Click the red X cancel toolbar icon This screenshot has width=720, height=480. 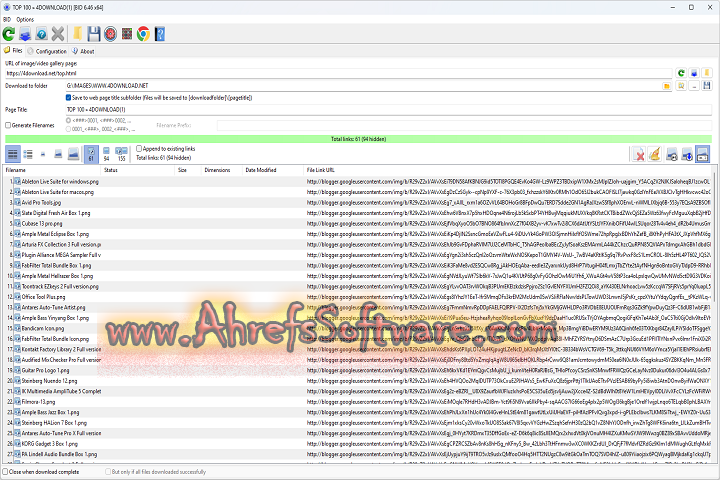58,34
